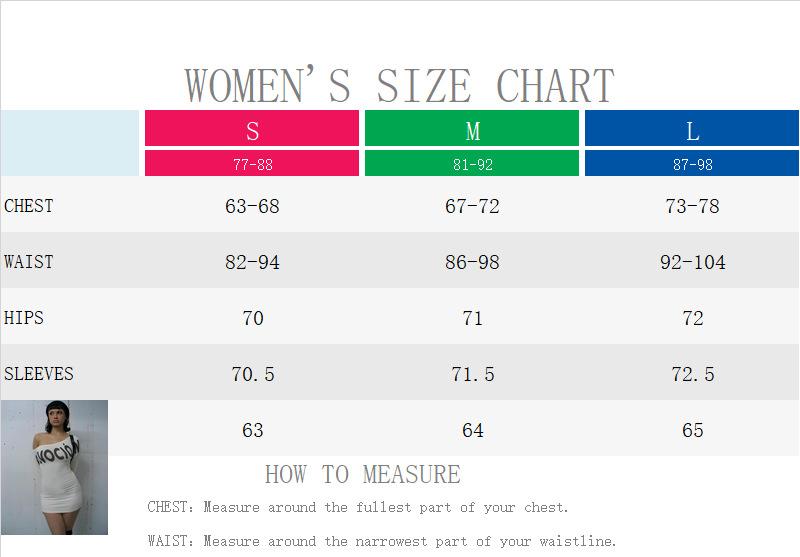This screenshot has height=557, width=800.
Task: Click the light blue empty header cell
Action: pos(69,143)
